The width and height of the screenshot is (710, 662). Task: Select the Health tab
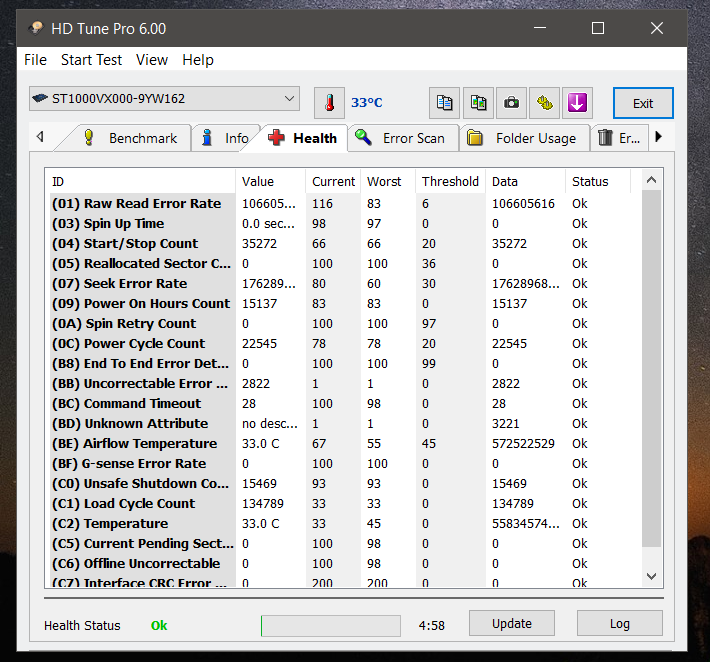coord(302,138)
